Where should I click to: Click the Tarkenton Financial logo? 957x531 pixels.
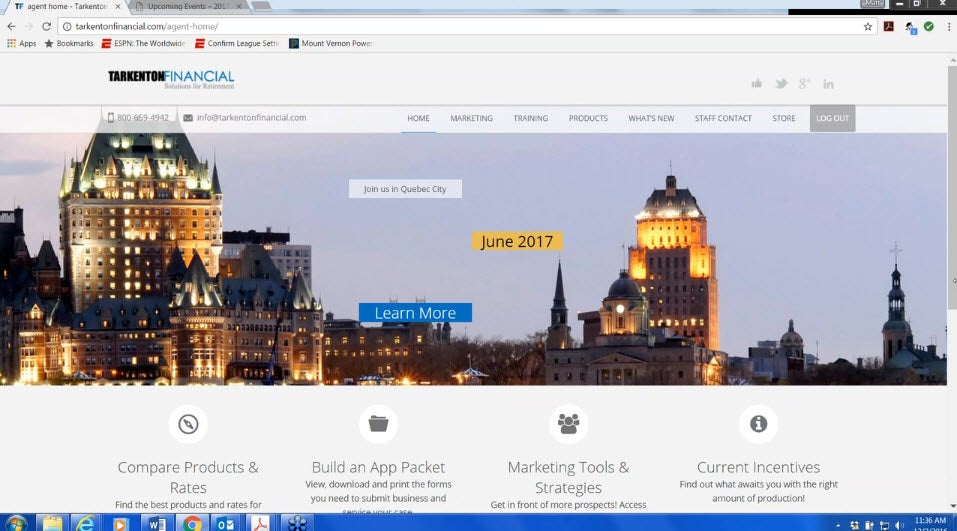coord(171,79)
